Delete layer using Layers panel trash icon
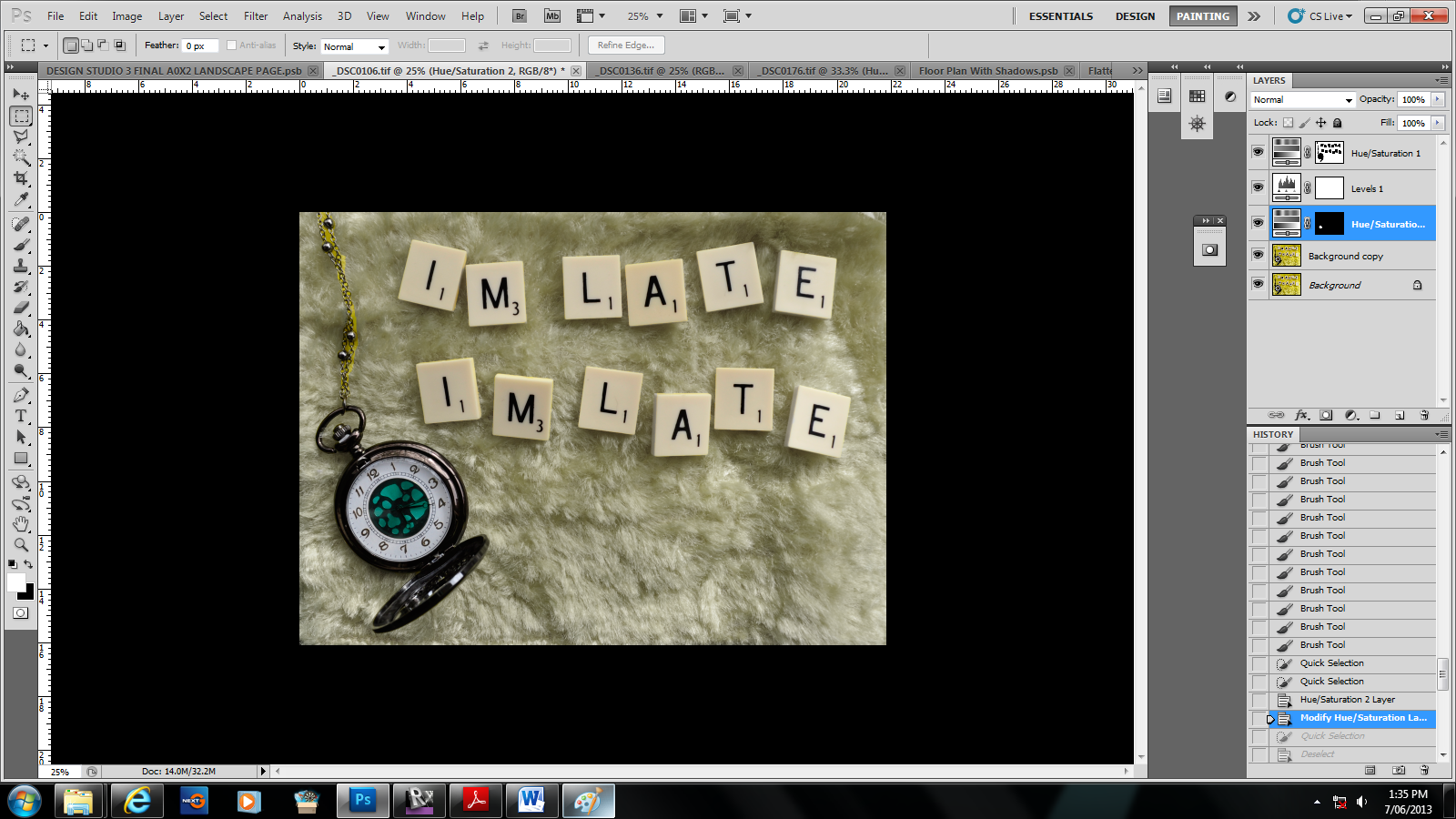The height and width of the screenshot is (819, 1456). coord(1424,415)
